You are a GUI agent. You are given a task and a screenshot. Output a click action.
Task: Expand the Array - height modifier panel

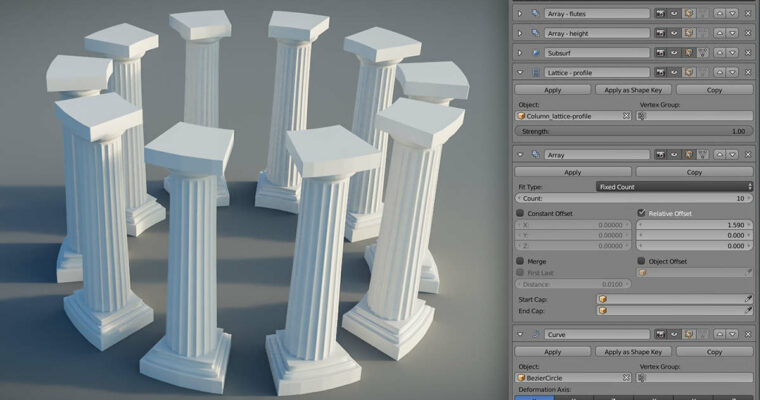point(520,33)
